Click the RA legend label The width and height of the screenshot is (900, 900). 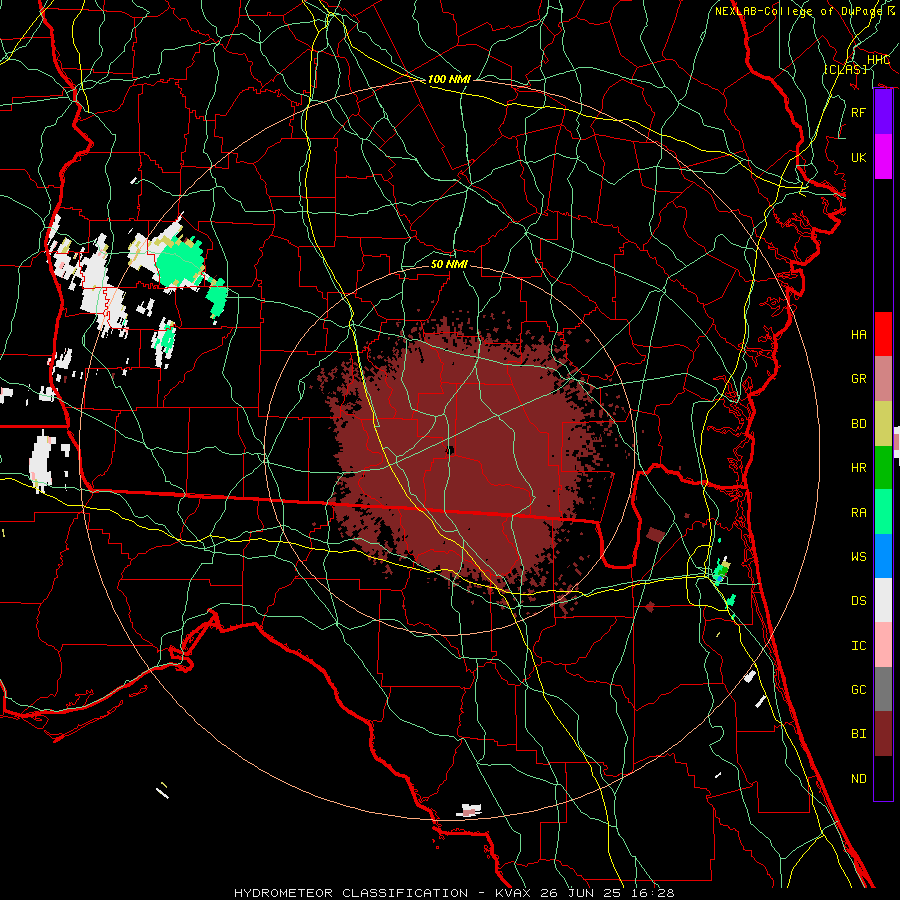click(x=858, y=512)
